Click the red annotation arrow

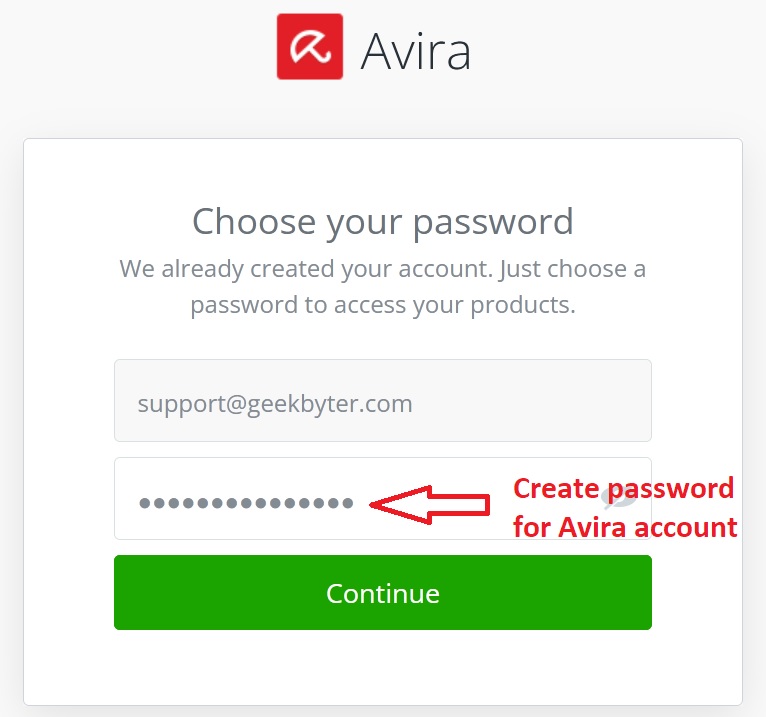[x=430, y=503]
